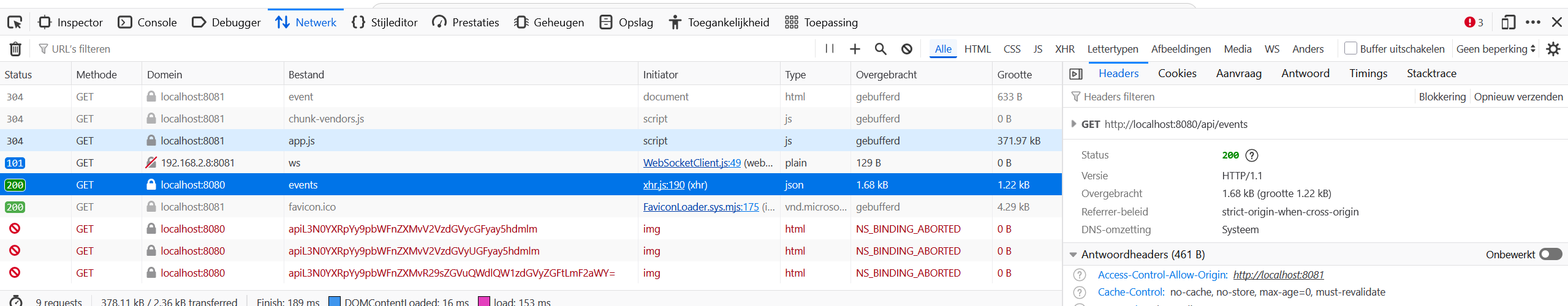Open Geen beperking throttling dropdown
The width and height of the screenshot is (1568, 306).
(x=1496, y=49)
